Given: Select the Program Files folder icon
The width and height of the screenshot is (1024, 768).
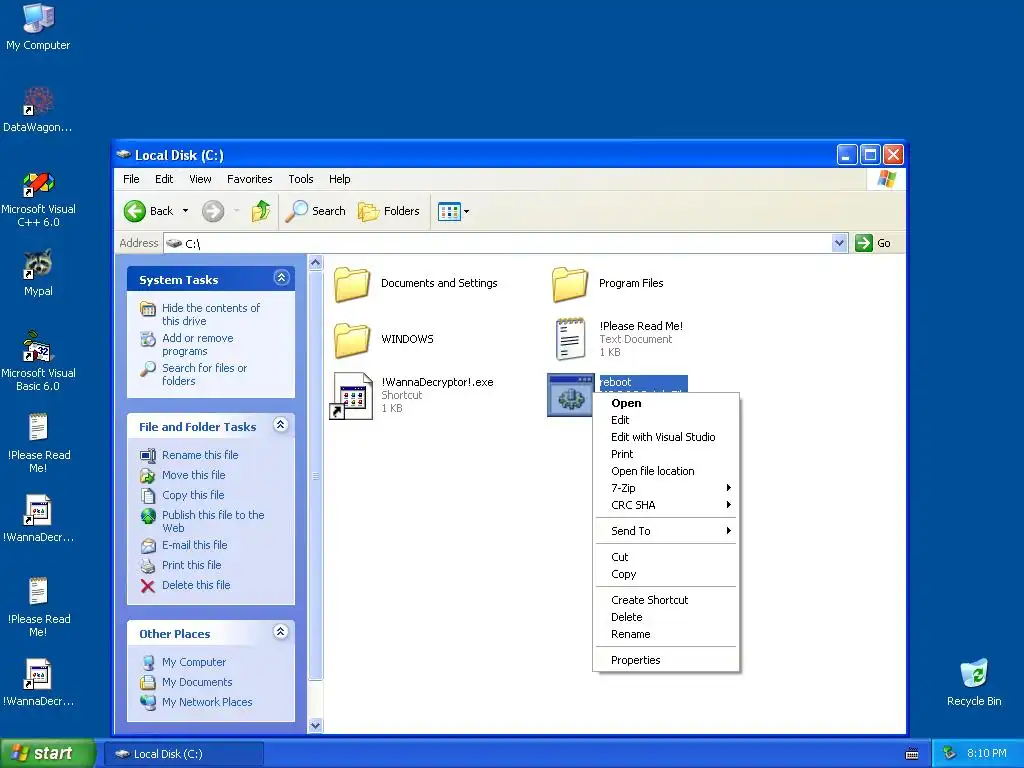Looking at the screenshot, I should pos(570,283).
